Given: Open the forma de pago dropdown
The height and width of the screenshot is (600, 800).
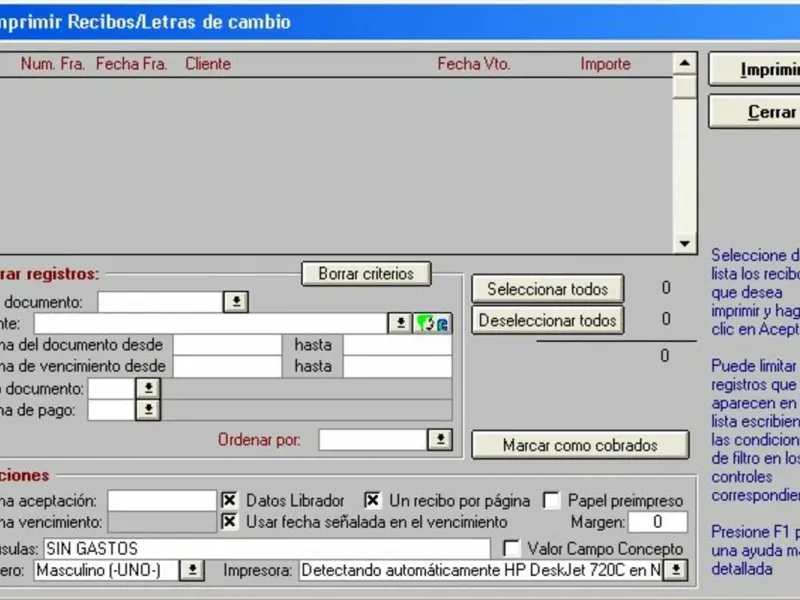Looking at the screenshot, I should point(148,410).
